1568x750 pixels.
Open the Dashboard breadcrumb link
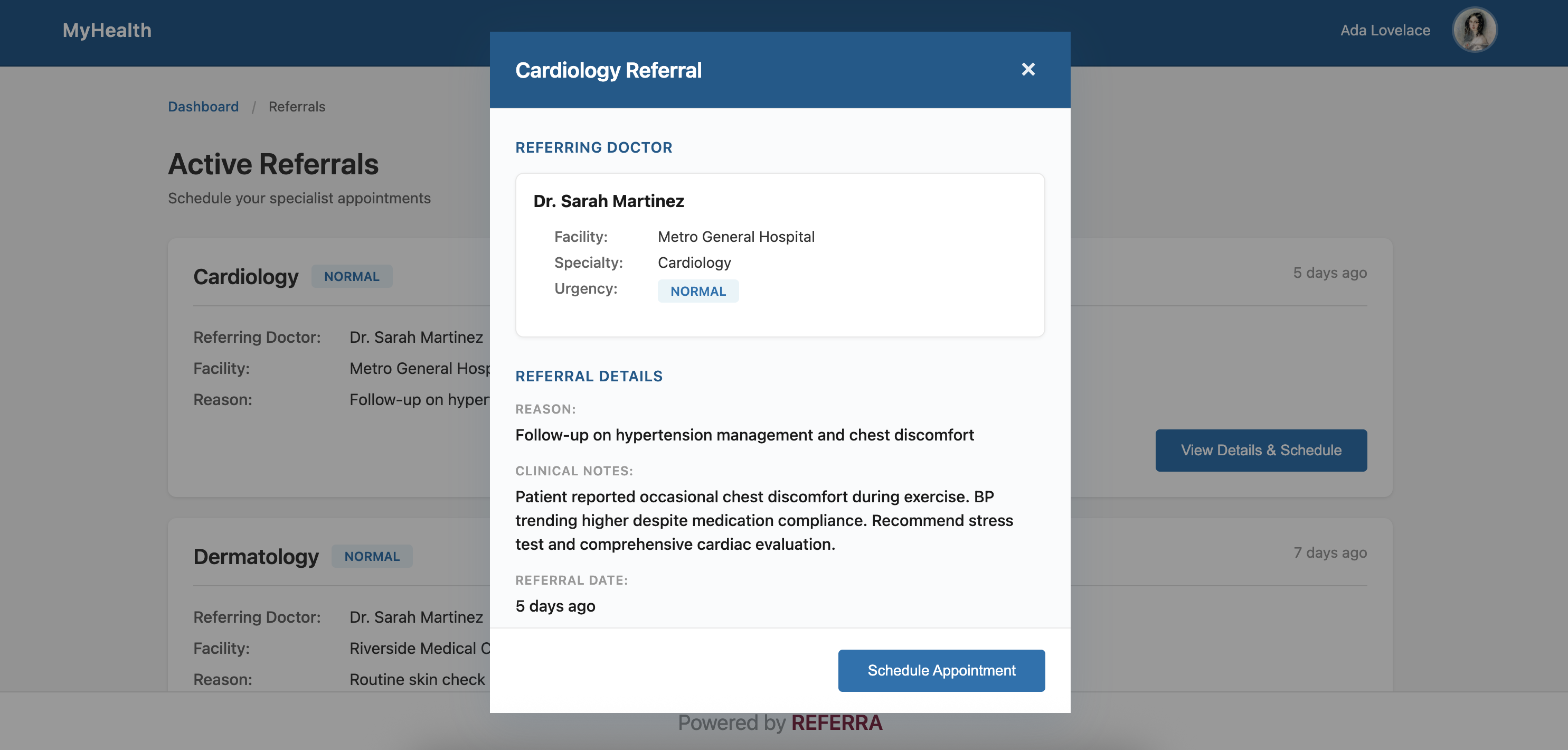coord(203,107)
